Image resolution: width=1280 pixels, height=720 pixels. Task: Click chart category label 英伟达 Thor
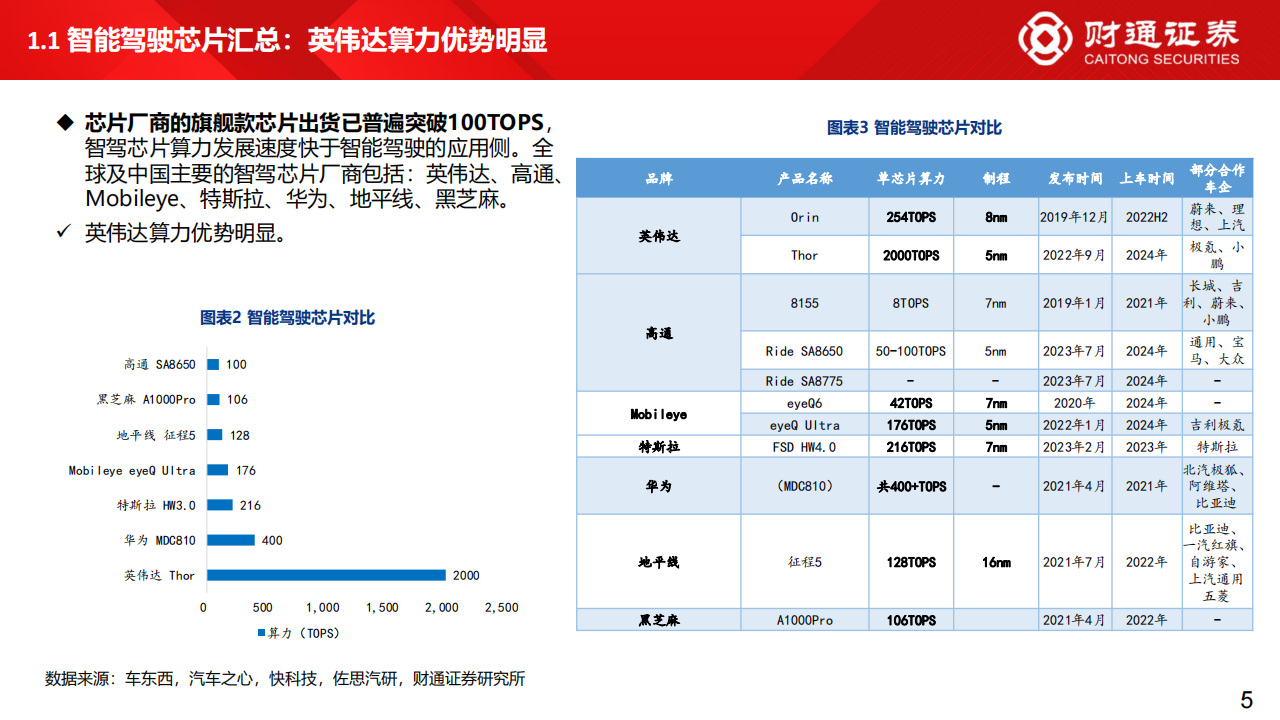pyautogui.click(x=160, y=575)
